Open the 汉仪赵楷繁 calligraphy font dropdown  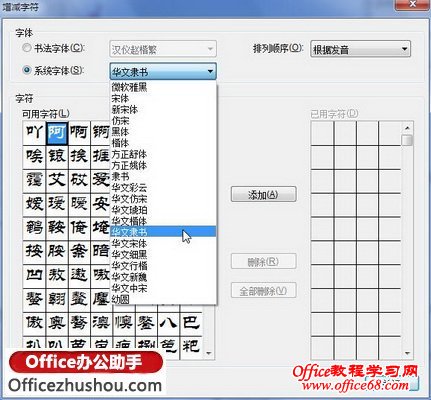coord(163,49)
